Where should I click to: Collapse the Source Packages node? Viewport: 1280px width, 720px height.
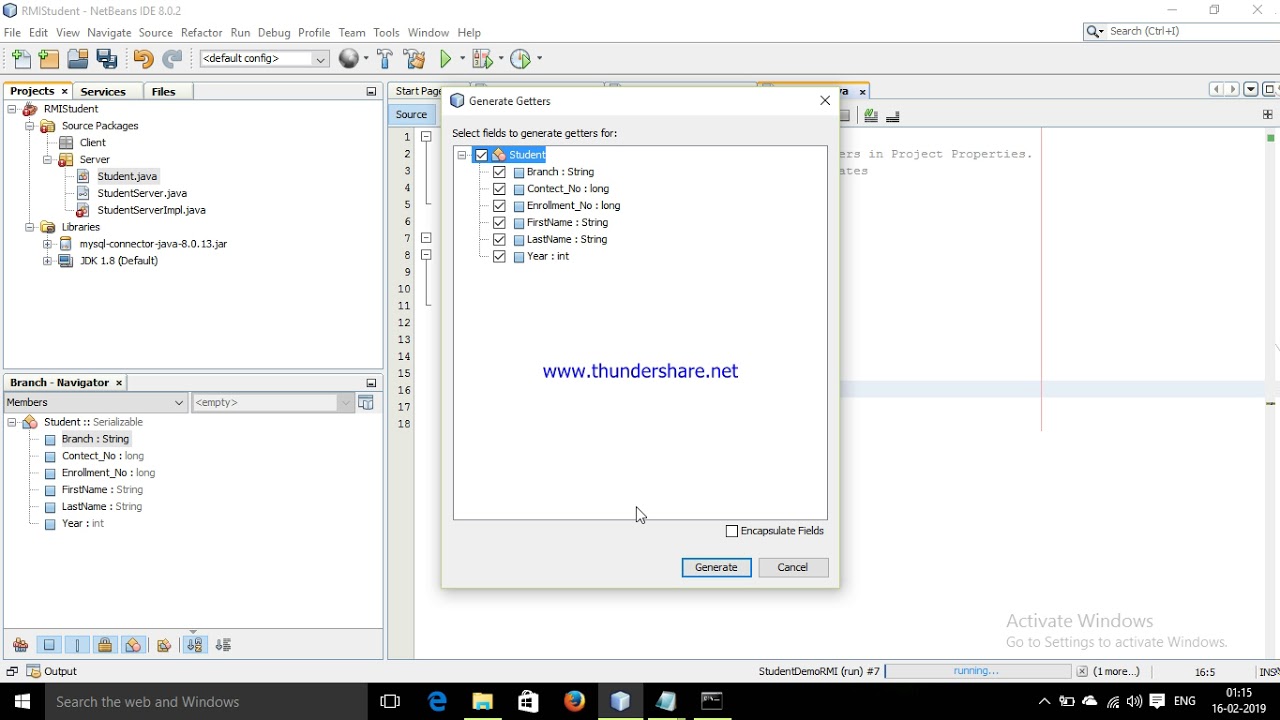[30, 126]
